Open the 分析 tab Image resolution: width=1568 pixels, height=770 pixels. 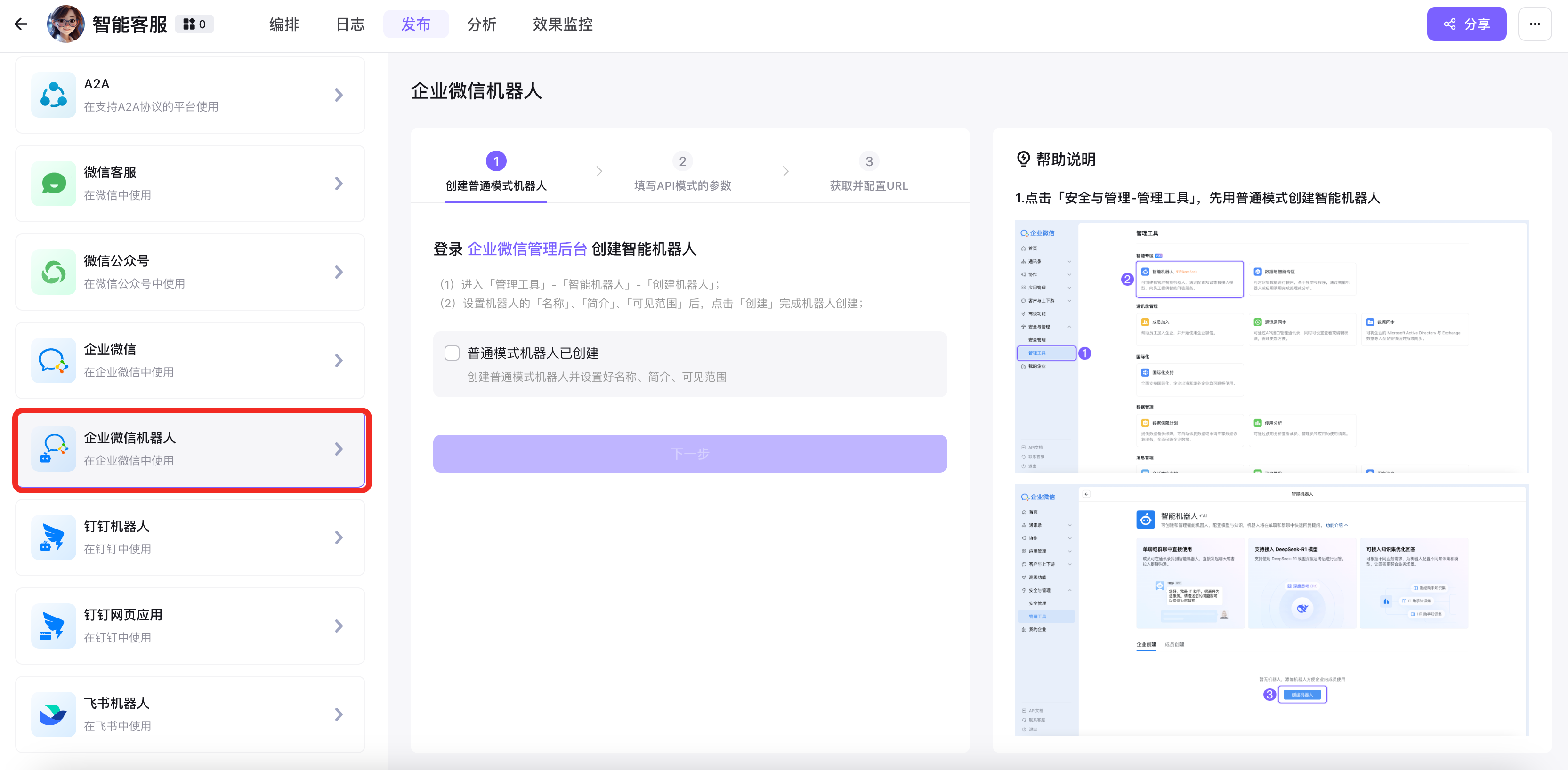[482, 24]
